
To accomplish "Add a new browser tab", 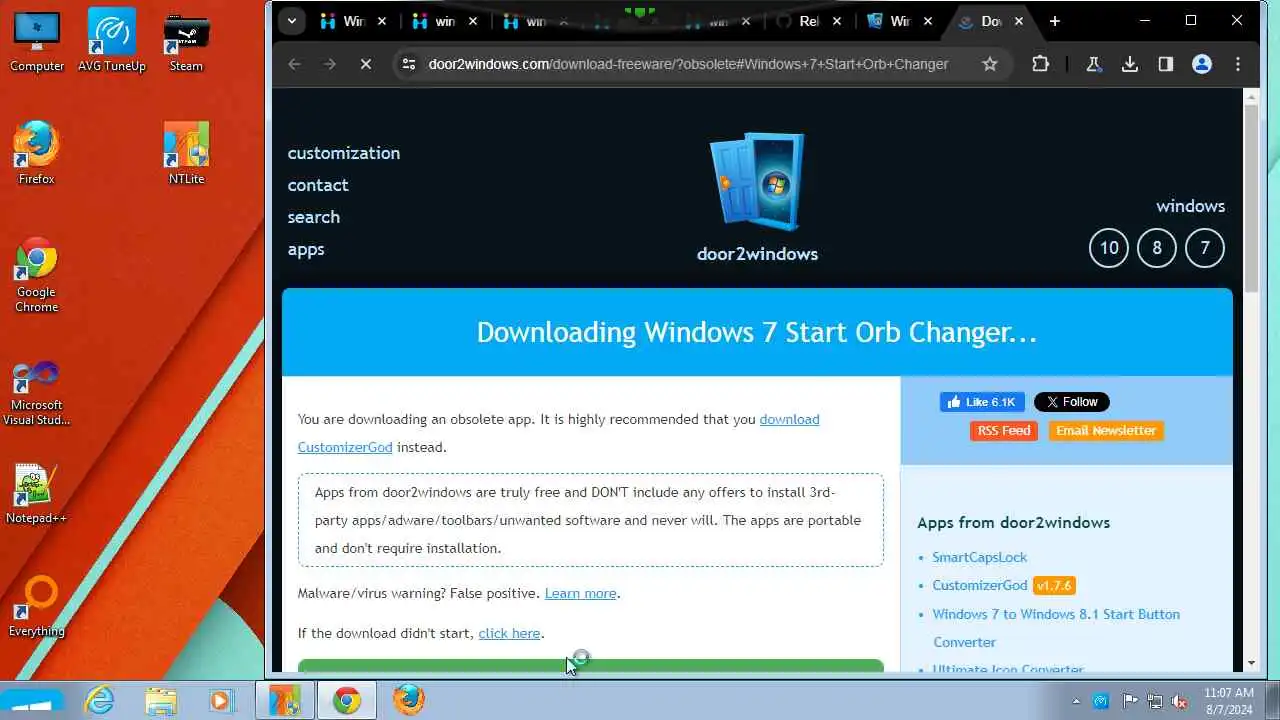I will pyautogui.click(x=1054, y=21).
